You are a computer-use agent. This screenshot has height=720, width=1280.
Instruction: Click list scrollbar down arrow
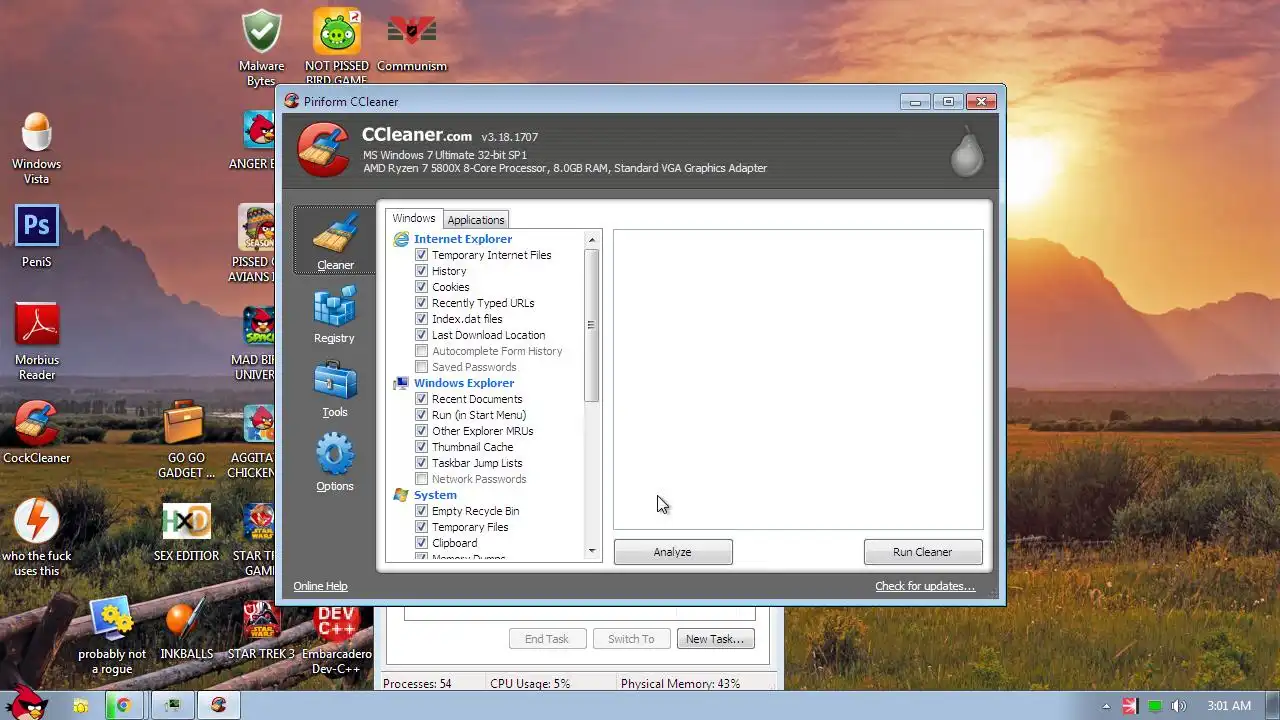pos(592,551)
